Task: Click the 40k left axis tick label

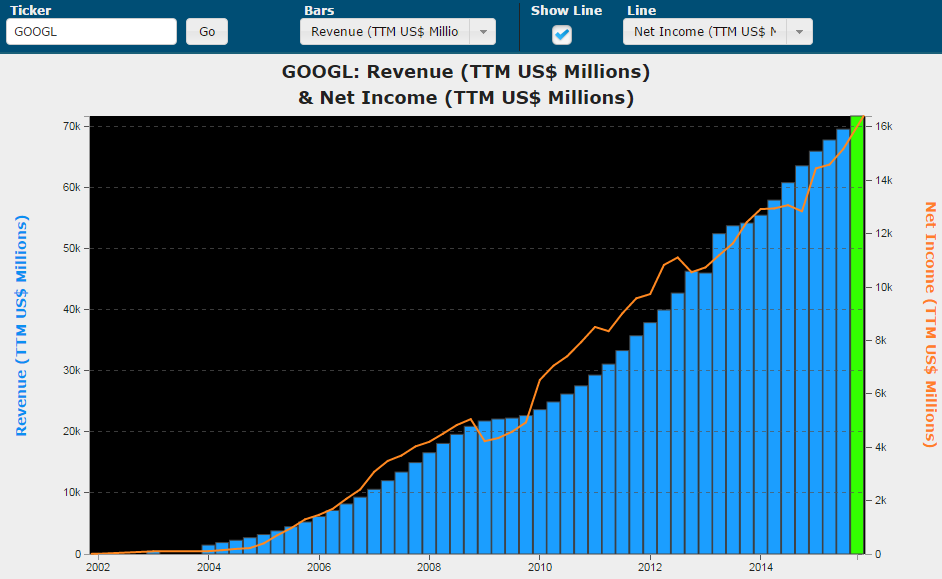Action: pos(71,309)
